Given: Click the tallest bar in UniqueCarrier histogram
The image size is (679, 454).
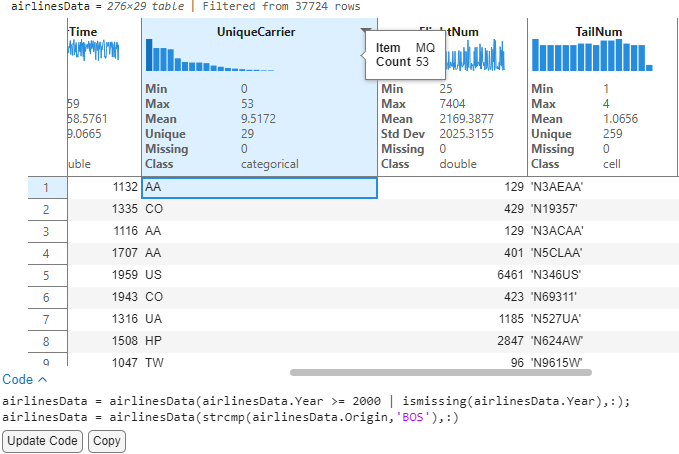Looking at the screenshot, I should click(x=151, y=55).
